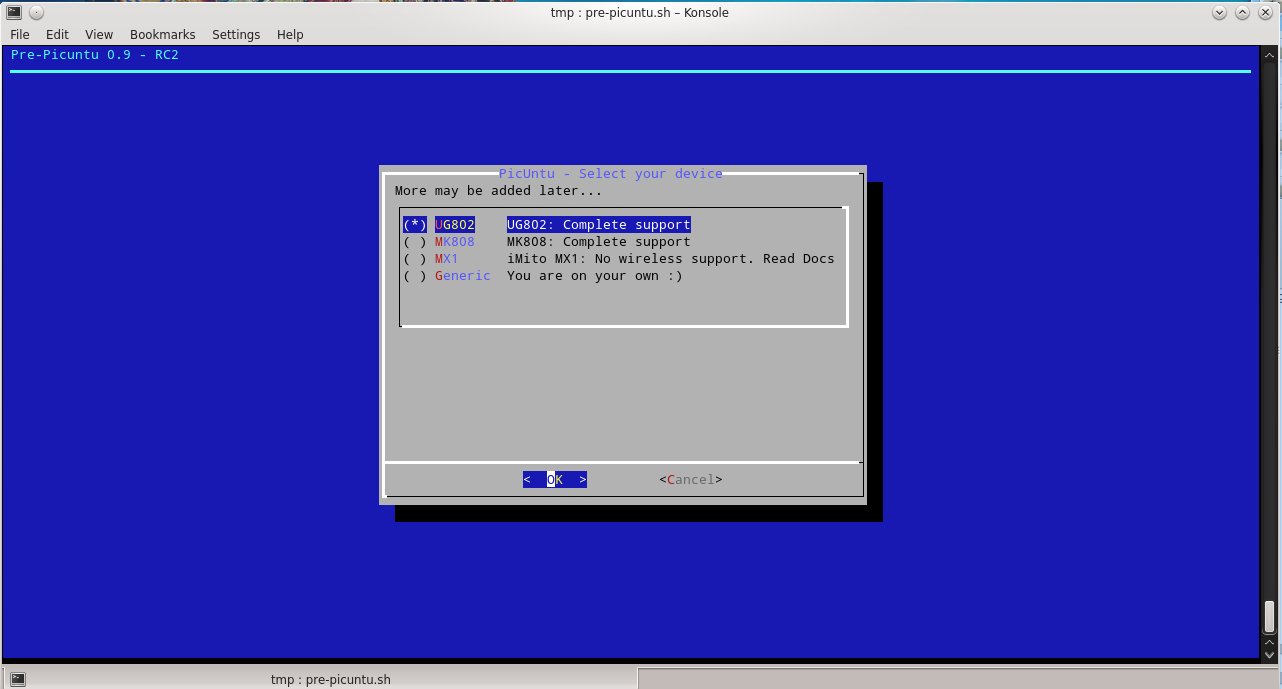Image resolution: width=1282 pixels, height=689 pixels.
Task: Click the Konsole application icon in the title bar
Action: (13, 12)
